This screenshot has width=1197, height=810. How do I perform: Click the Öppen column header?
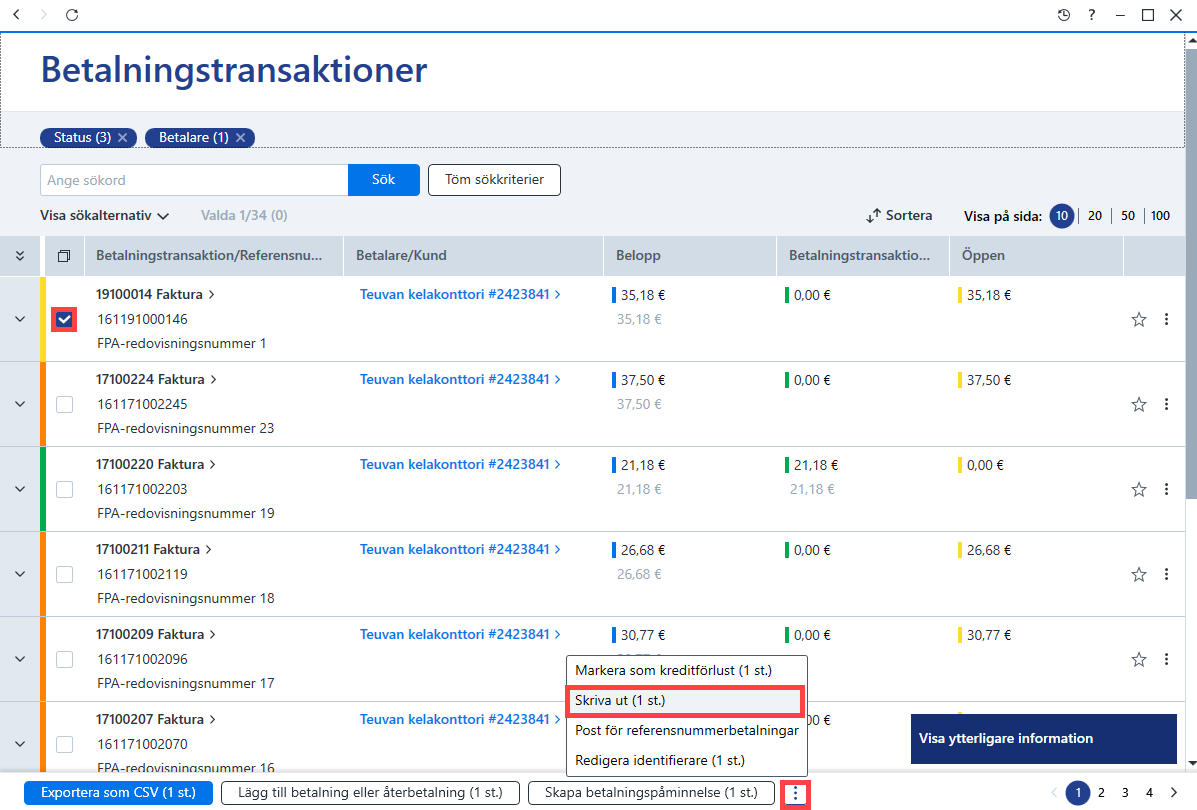pyautogui.click(x=1036, y=256)
